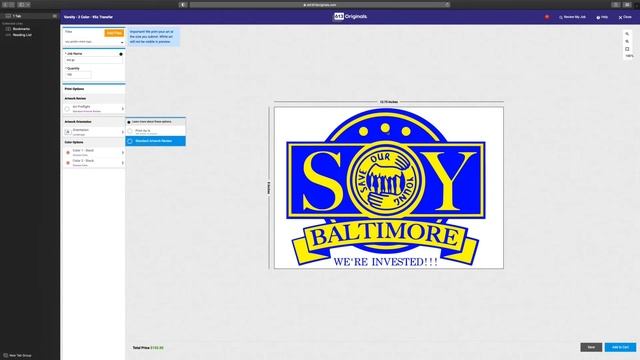Toggle the Safari sidebar button
Image resolution: width=640 pixels, height=360 pixels.
(x=22, y=5)
